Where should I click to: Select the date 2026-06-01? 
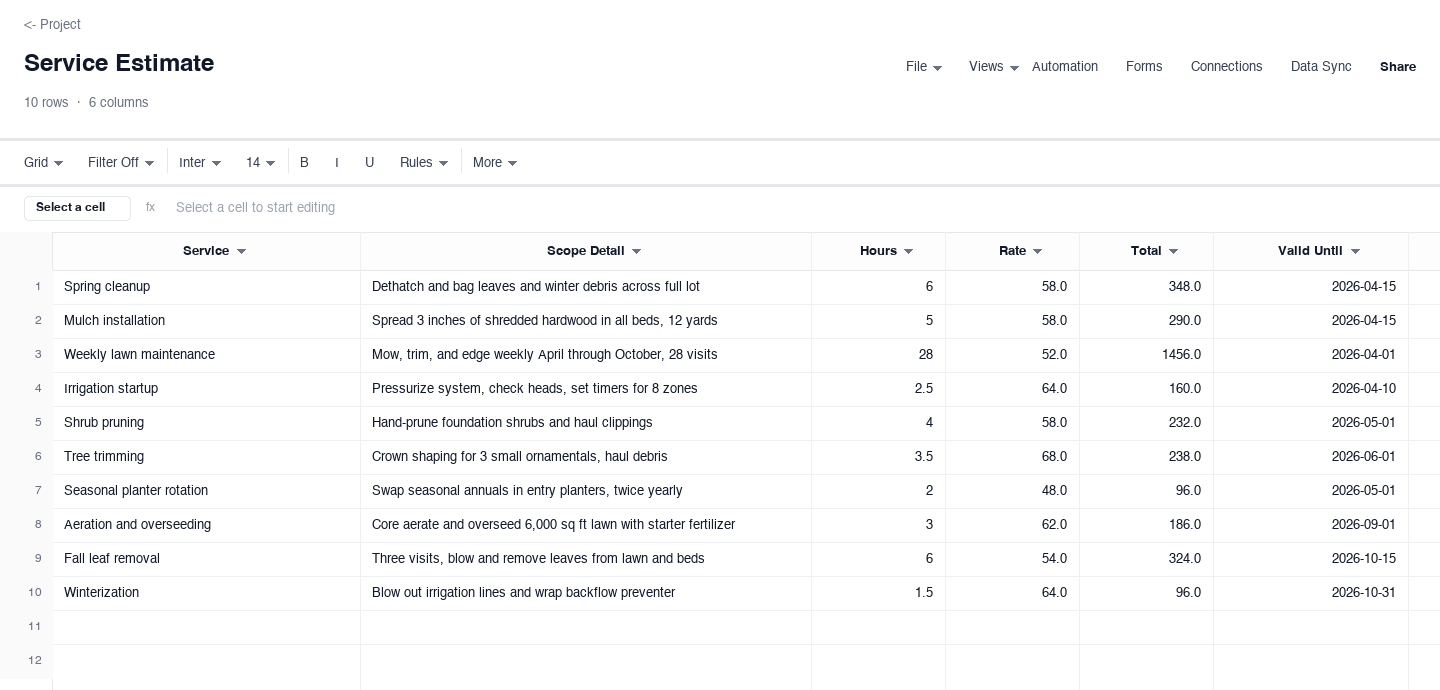pos(1311,457)
